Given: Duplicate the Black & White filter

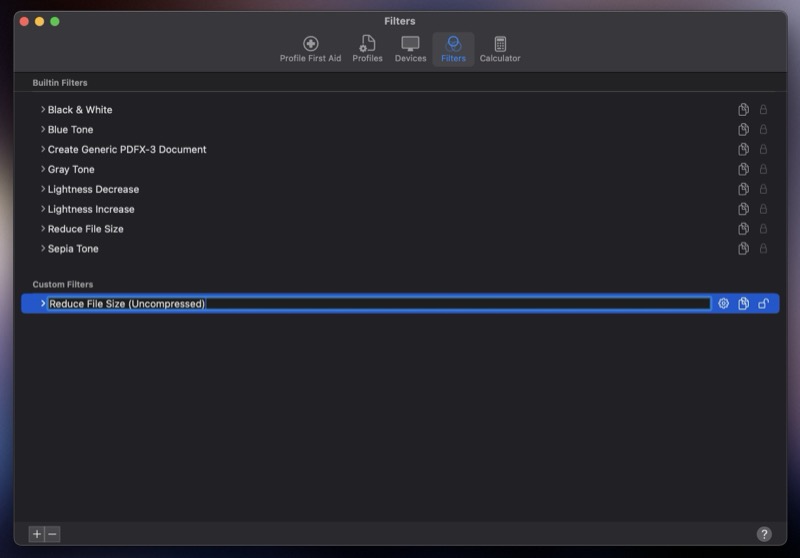Looking at the screenshot, I should click(743, 109).
